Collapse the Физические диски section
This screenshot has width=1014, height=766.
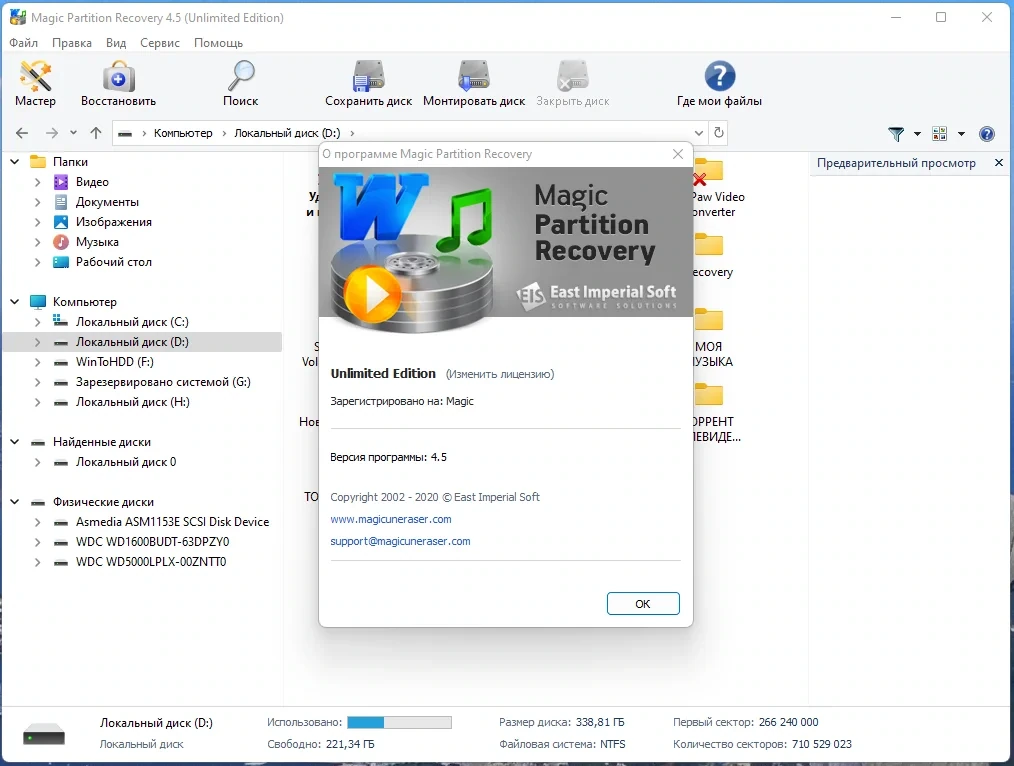click(x=15, y=502)
